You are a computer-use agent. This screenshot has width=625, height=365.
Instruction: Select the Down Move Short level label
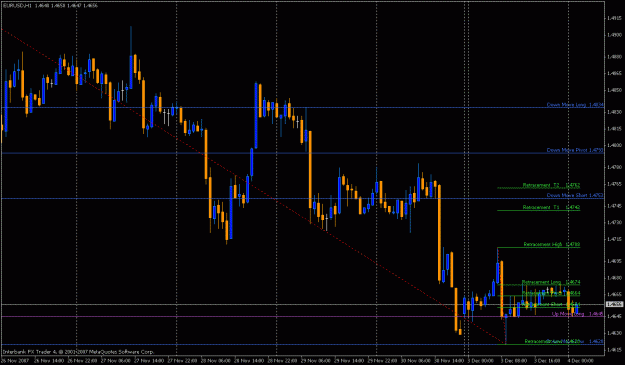575,195
